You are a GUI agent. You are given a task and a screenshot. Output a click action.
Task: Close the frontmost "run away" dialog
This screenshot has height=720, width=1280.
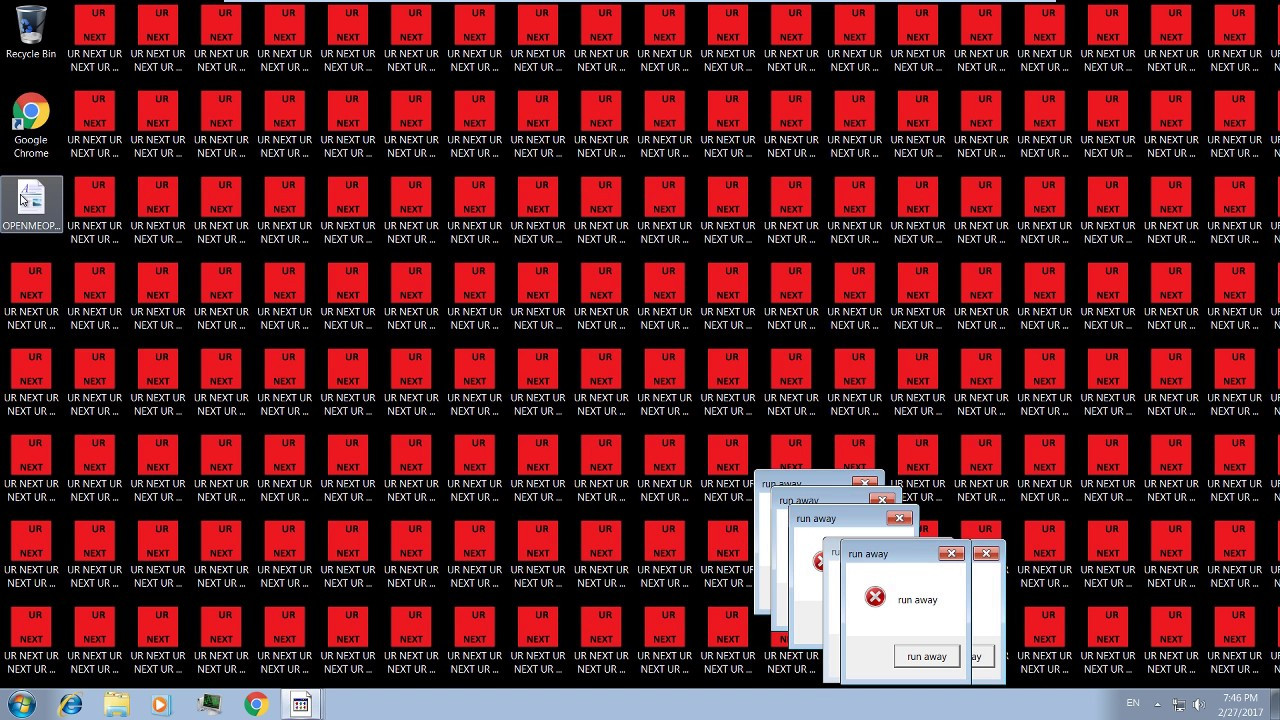point(951,553)
